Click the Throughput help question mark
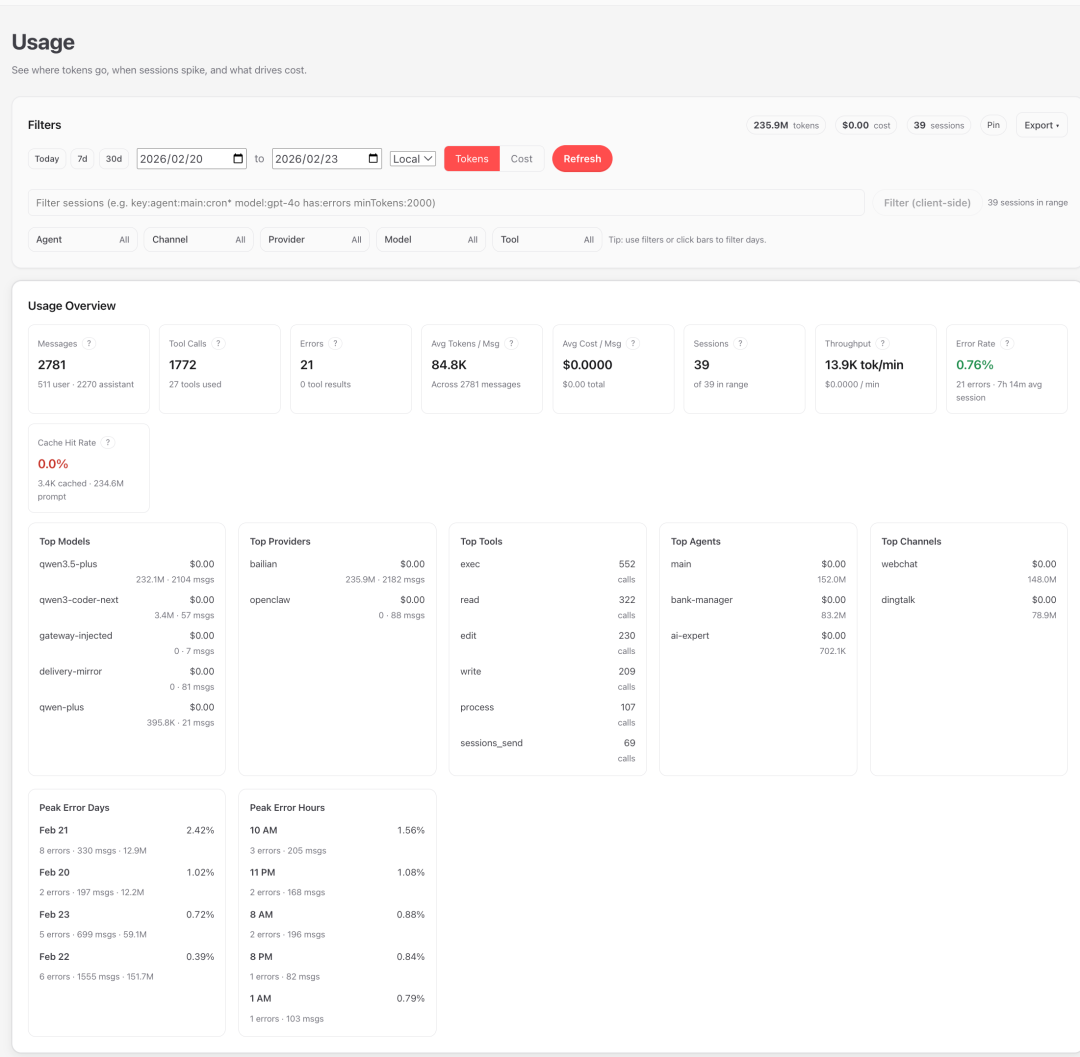Screen dimensions: 1080x1057 (x=882, y=344)
